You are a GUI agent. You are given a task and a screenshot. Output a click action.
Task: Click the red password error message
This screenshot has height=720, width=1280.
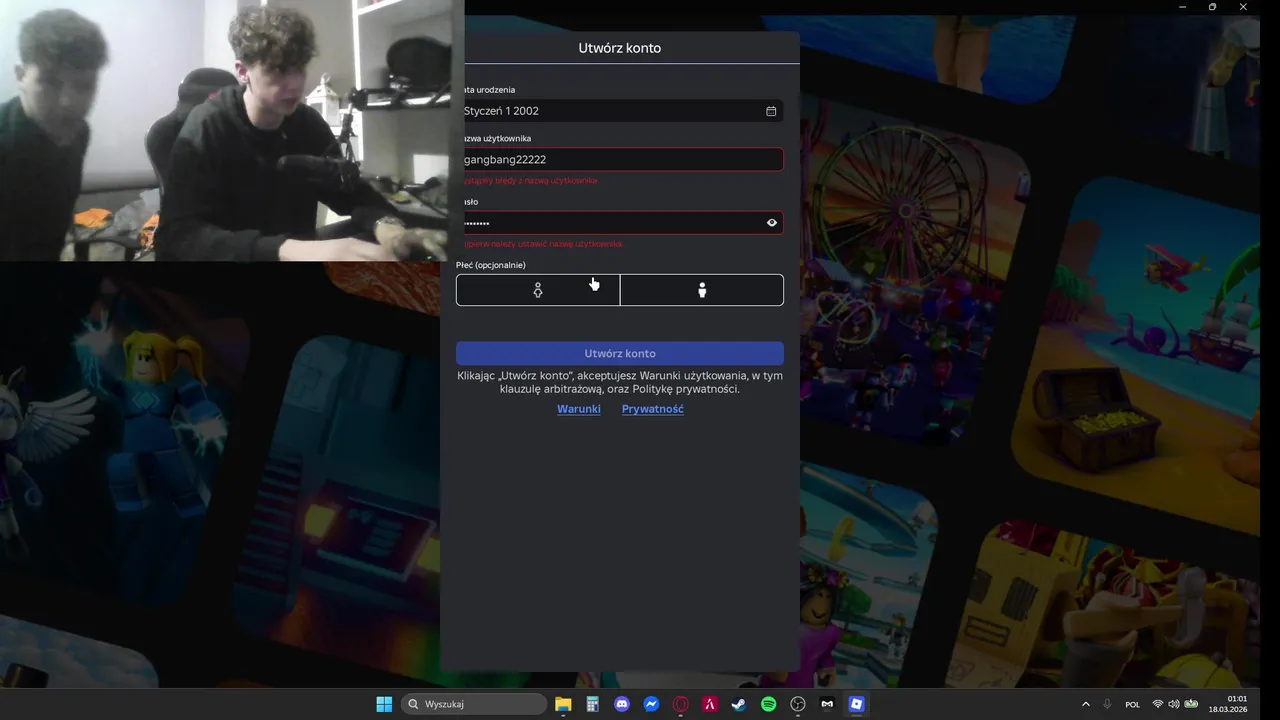point(542,244)
